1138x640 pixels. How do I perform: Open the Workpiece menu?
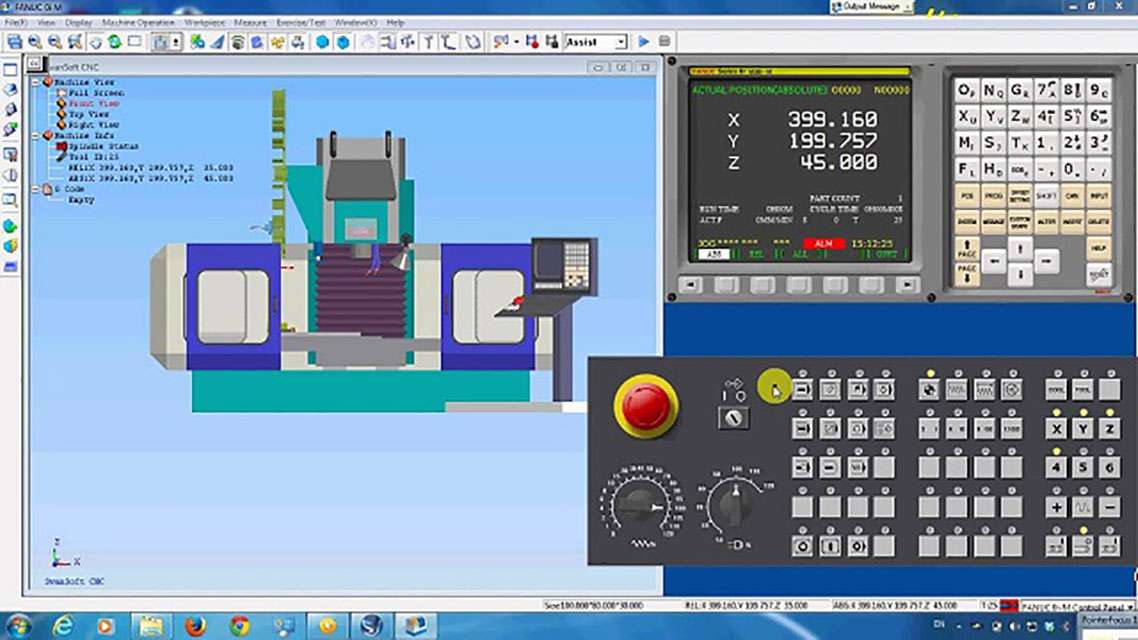coord(205,22)
